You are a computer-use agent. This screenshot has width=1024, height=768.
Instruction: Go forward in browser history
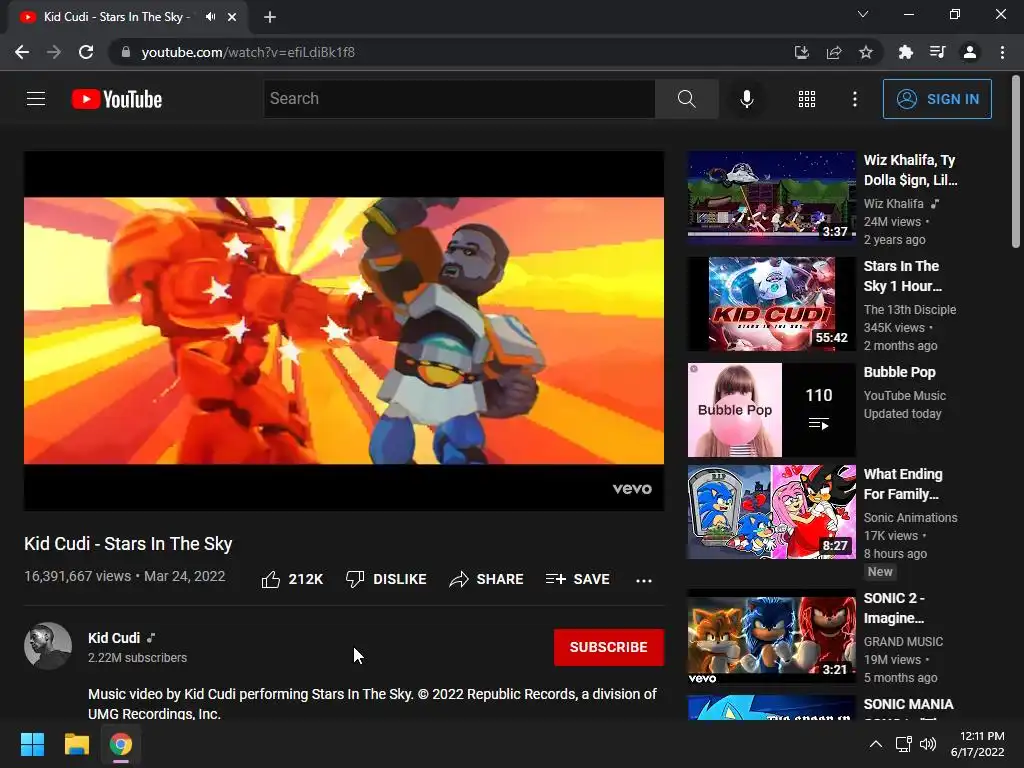tap(54, 52)
